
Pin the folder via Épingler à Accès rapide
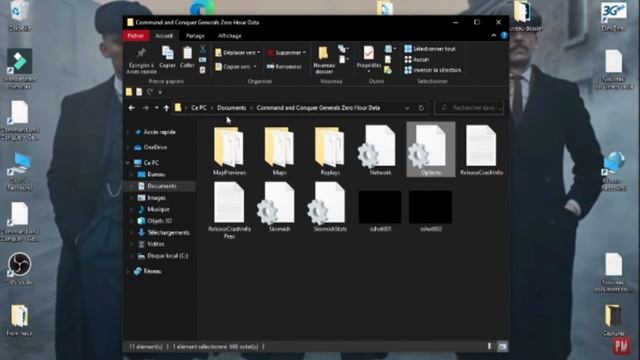[x=141, y=60]
